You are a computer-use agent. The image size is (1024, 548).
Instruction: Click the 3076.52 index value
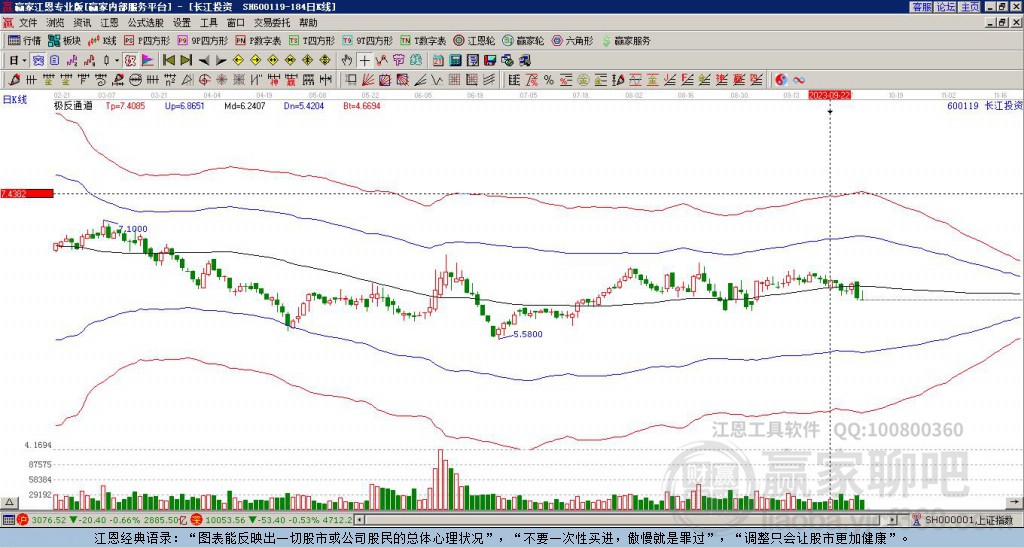[49, 520]
